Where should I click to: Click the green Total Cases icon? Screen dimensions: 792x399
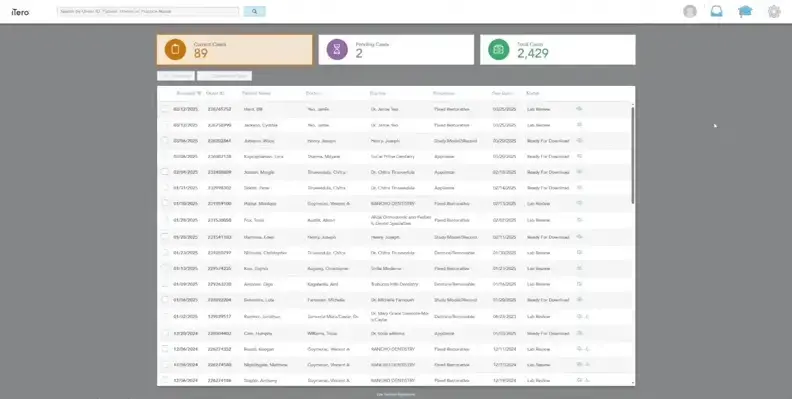pos(499,49)
